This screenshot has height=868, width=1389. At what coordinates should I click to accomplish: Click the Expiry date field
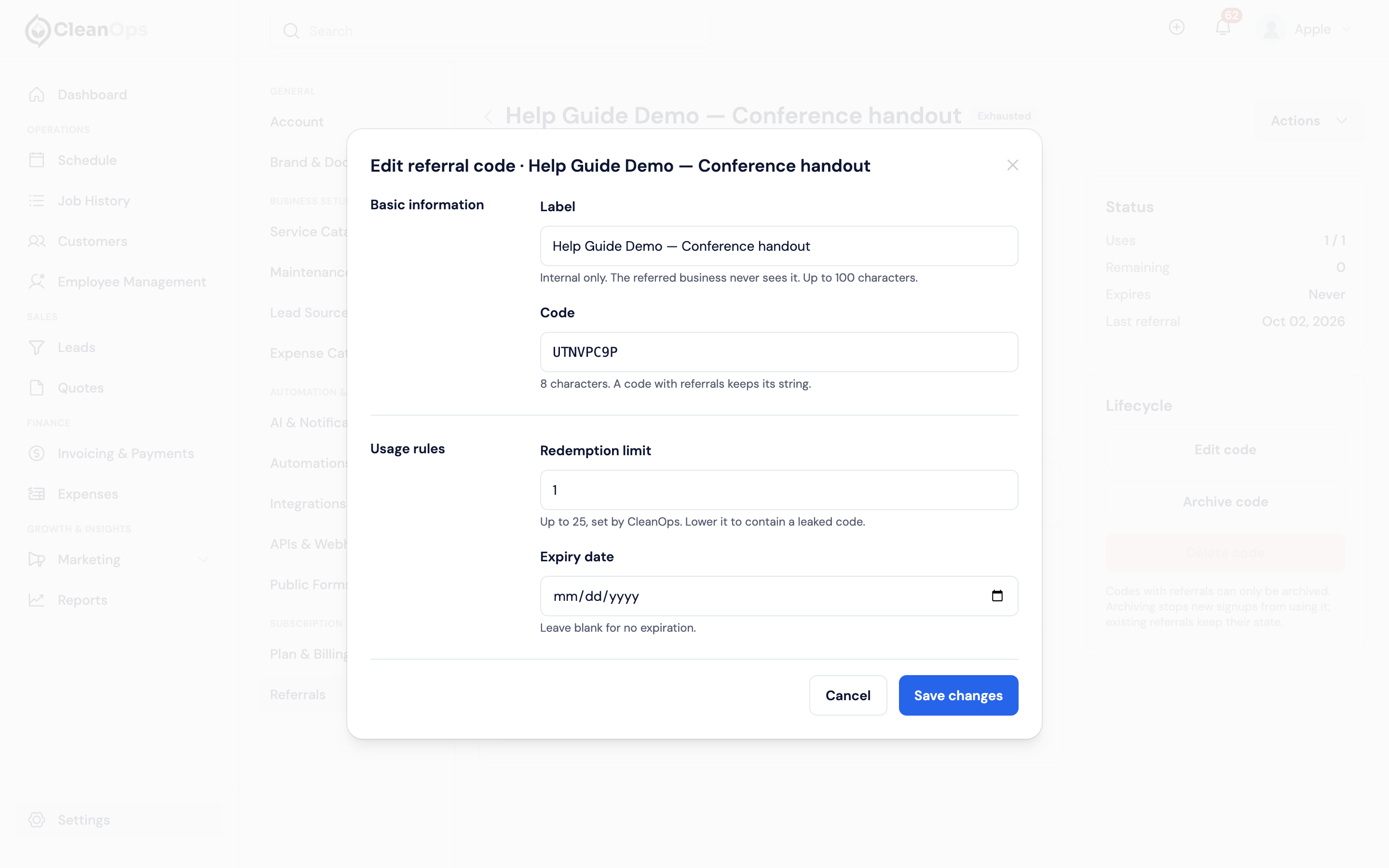click(x=779, y=596)
